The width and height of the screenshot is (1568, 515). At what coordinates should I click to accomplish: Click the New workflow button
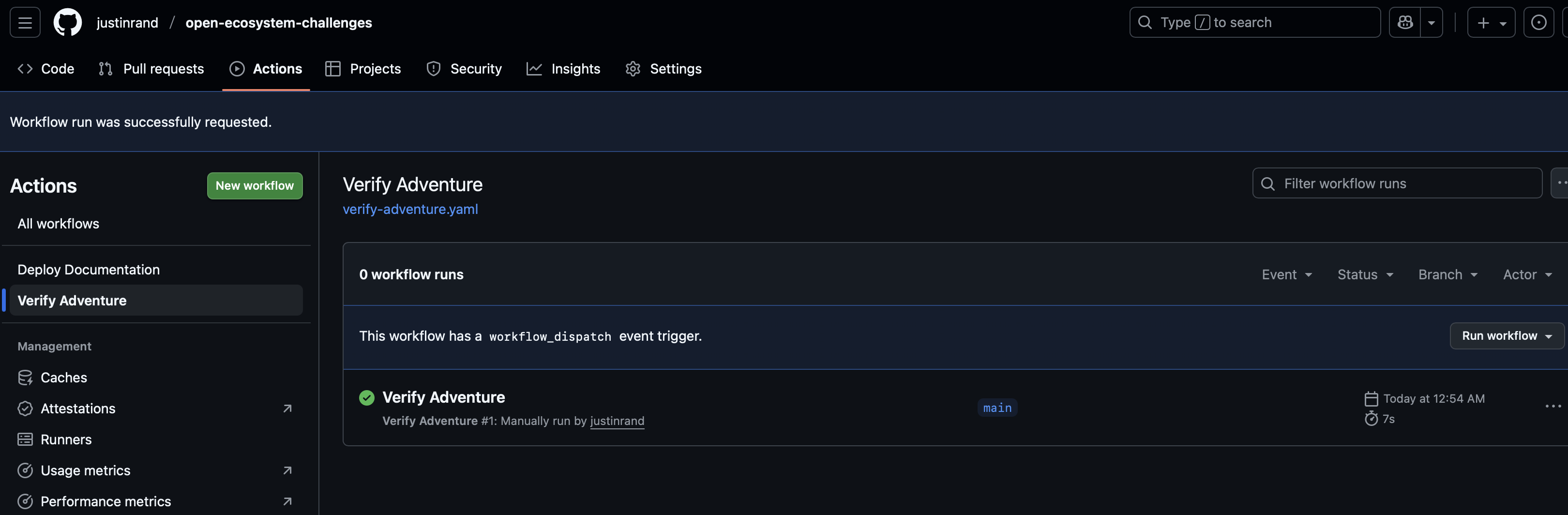[x=255, y=186]
